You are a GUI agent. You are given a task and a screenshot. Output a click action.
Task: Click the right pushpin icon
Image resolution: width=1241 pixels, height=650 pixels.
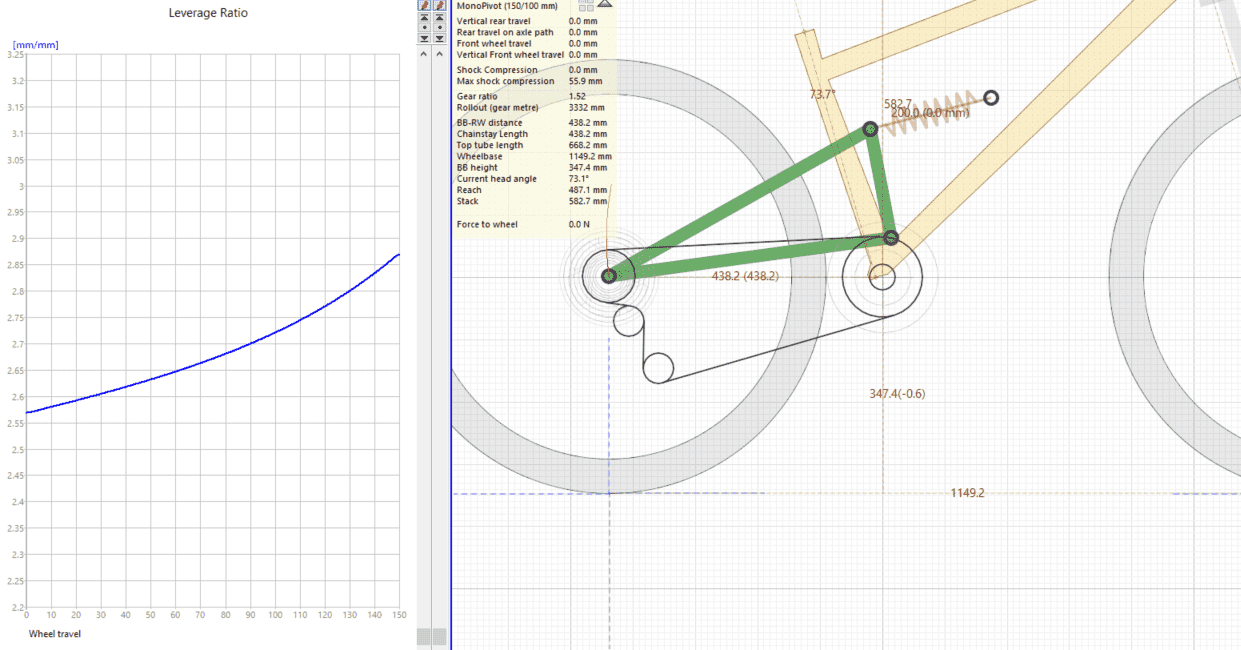coord(438,5)
